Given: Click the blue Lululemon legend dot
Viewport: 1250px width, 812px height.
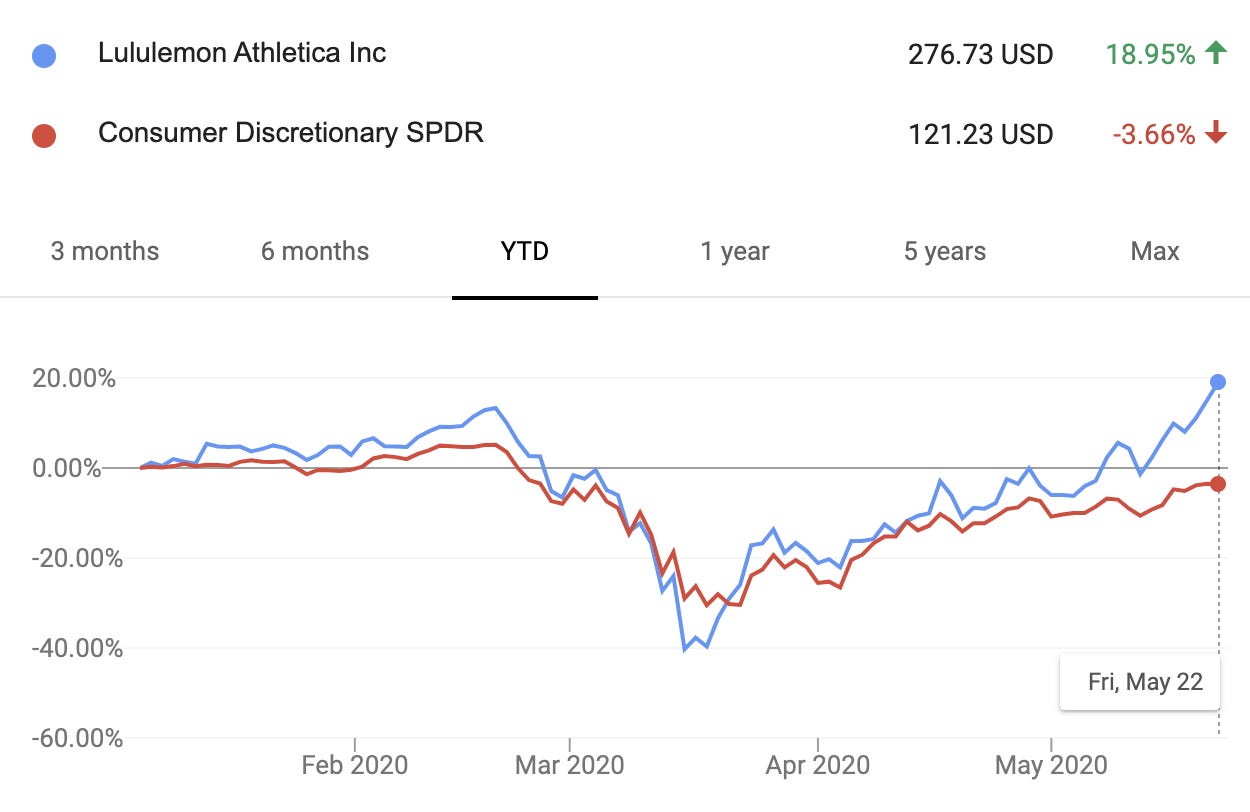Looking at the screenshot, I should click(x=44, y=55).
